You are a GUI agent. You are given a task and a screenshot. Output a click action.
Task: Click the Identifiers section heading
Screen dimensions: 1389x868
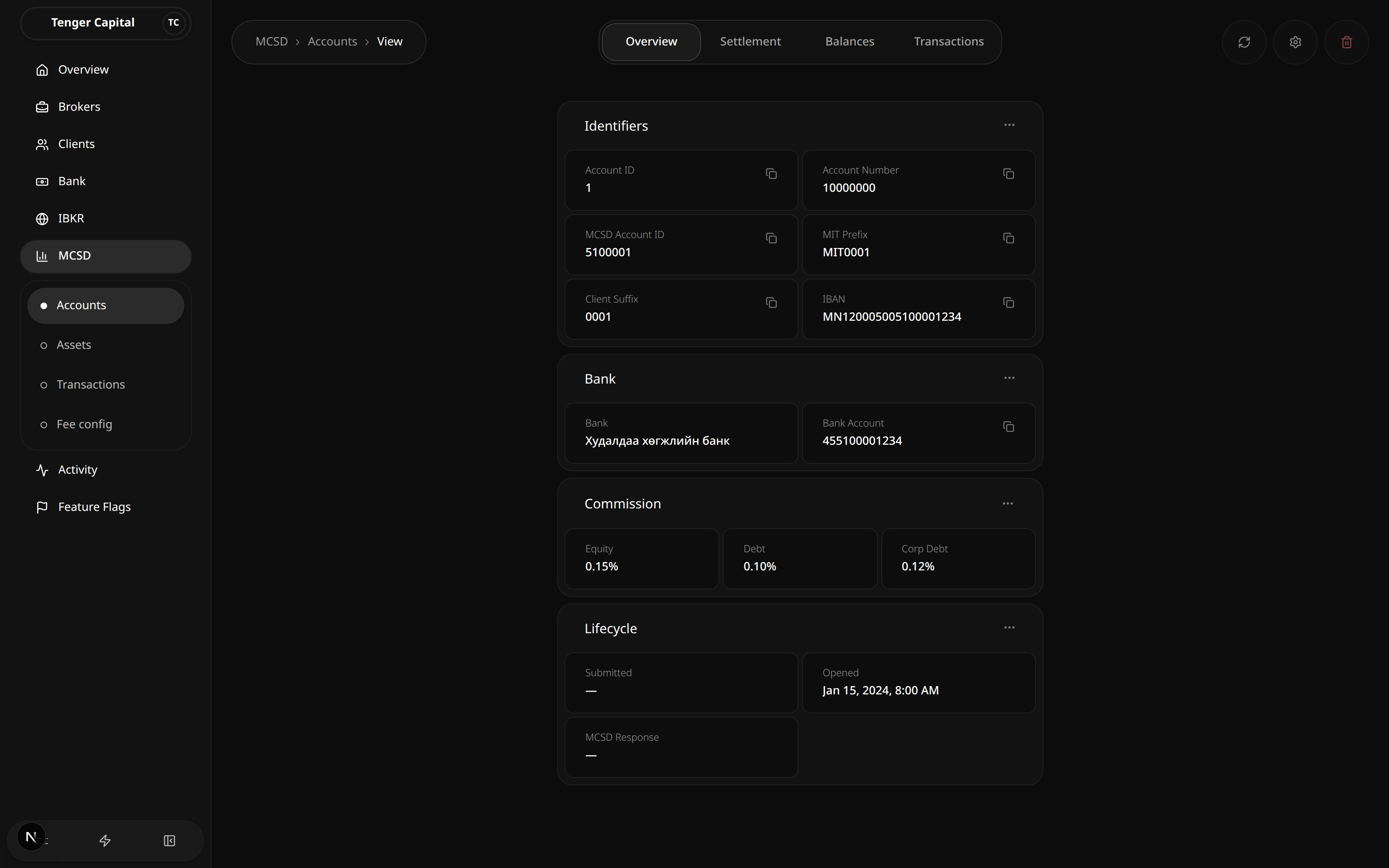pyautogui.click(x=616, y=126)
